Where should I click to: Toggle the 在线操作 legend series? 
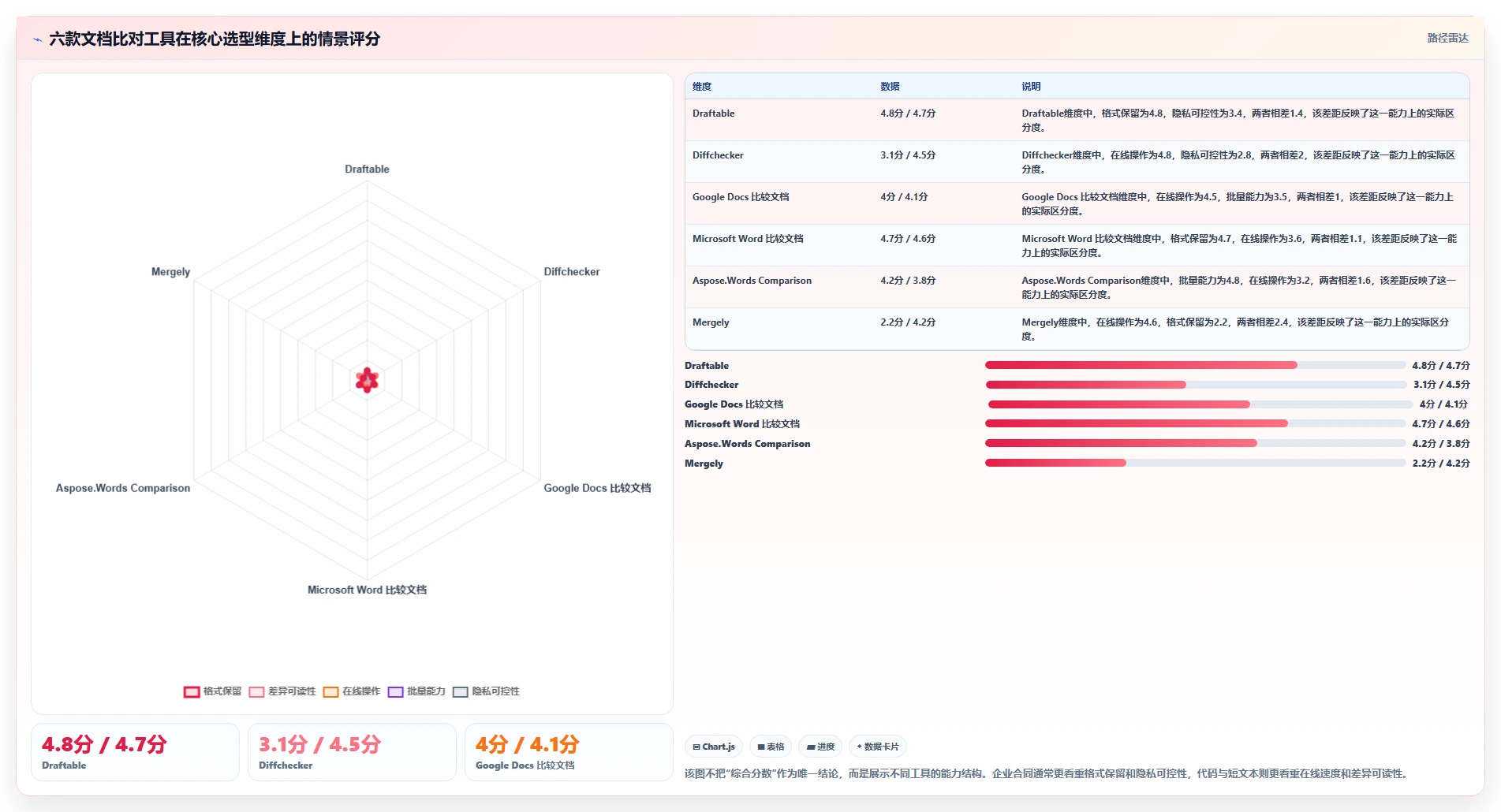(352, 691)
